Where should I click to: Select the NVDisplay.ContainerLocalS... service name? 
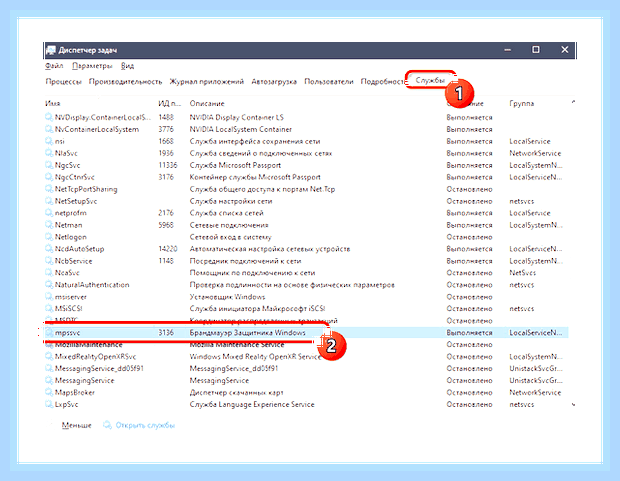[x=103, y=117]
